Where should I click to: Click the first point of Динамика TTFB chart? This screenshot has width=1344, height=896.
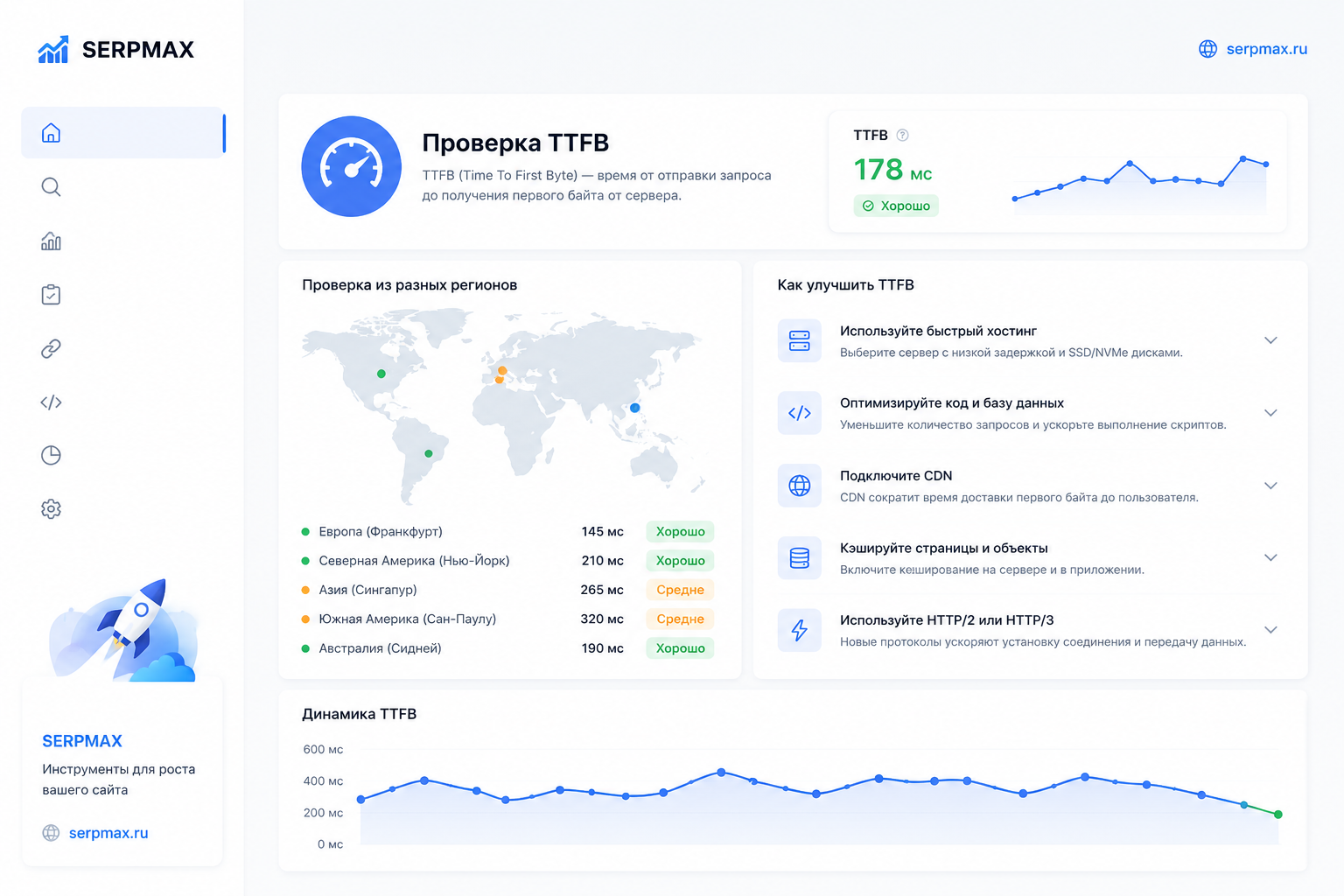(x=360, y=800)
